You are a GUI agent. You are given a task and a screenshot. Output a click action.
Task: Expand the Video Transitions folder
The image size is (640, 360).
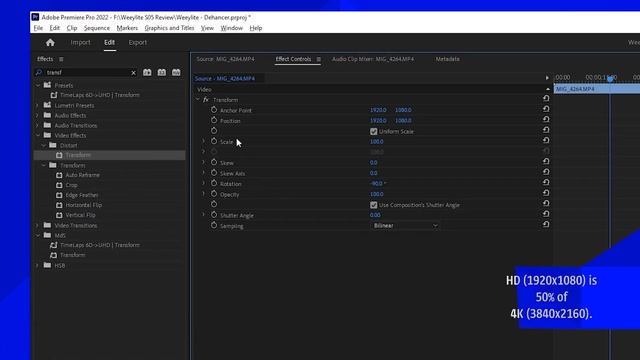(38, 225)
